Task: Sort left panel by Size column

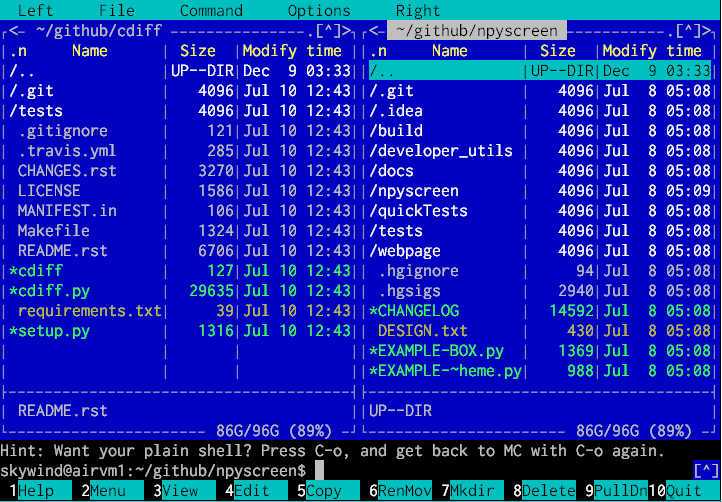Action: (x=198, y=51)
